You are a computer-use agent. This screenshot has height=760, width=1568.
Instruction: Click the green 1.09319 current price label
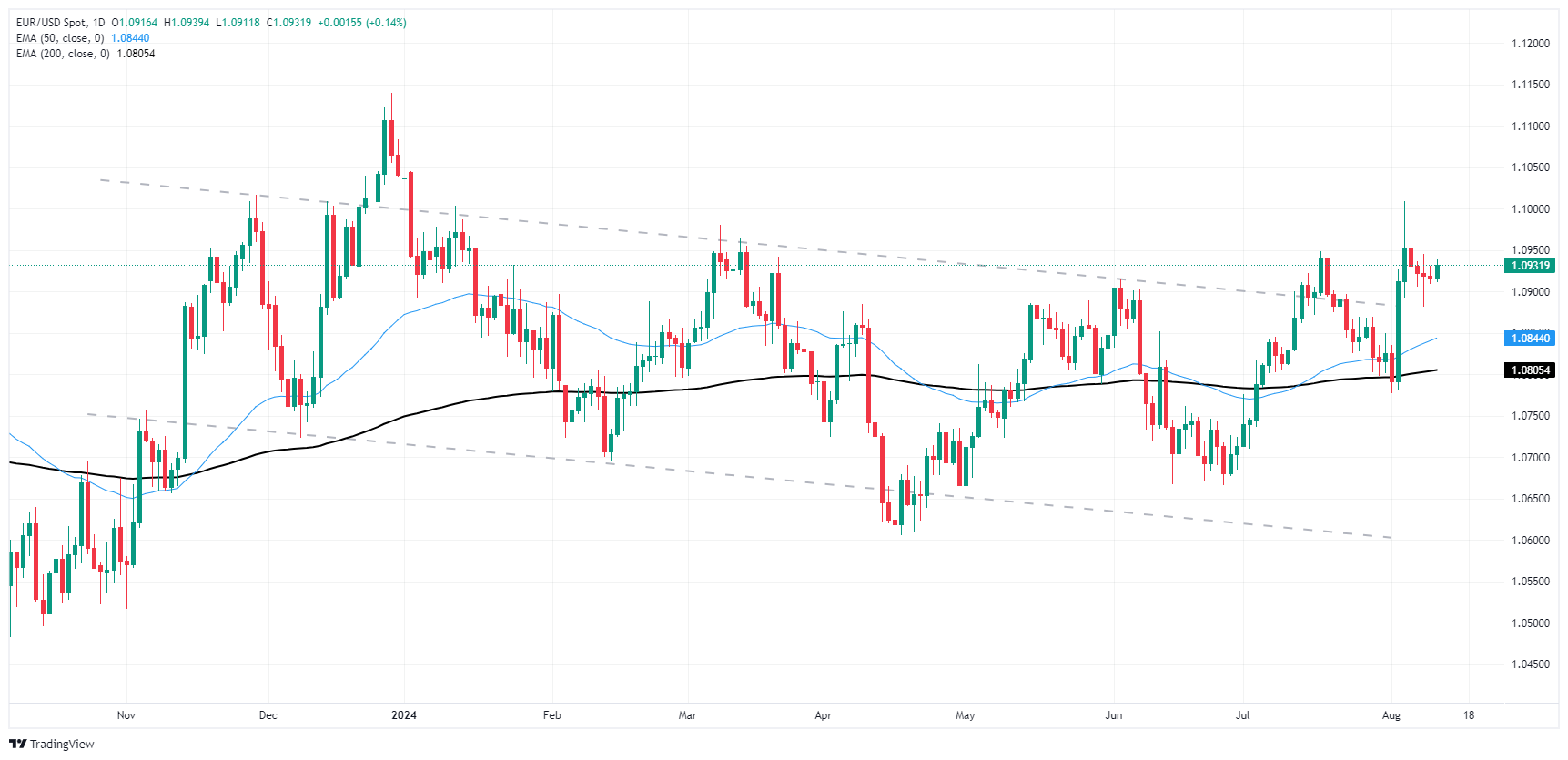pos(1530,266)
